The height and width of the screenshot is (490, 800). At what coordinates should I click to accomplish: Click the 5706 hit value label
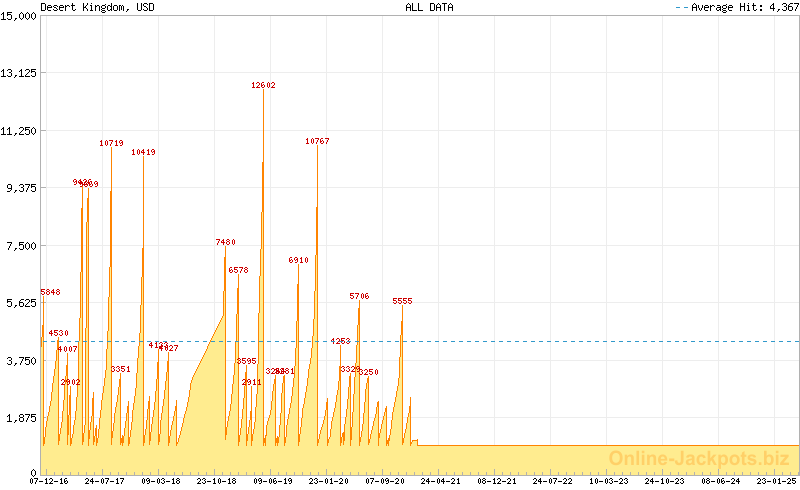pyautogui.click(x=359, y=297)
